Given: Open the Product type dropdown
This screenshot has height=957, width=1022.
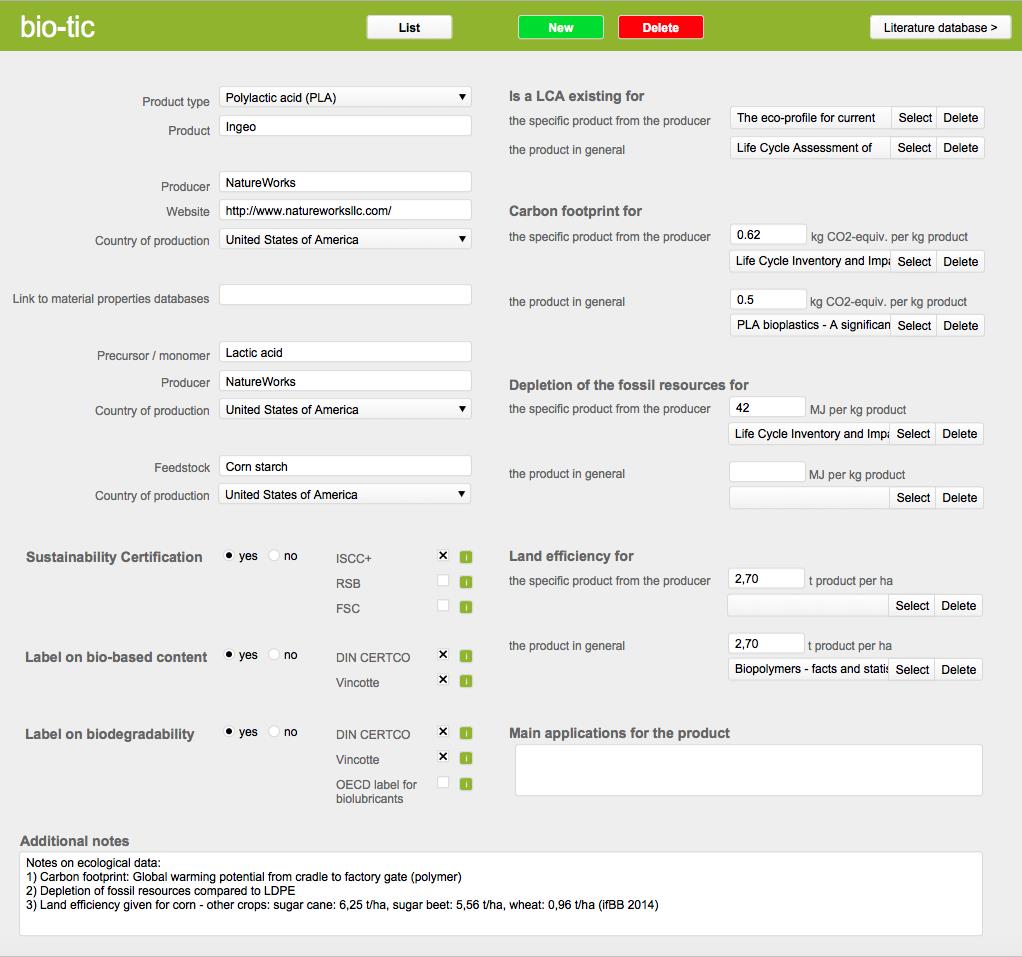Looking at the screenshot, I should tap(345, 98).
